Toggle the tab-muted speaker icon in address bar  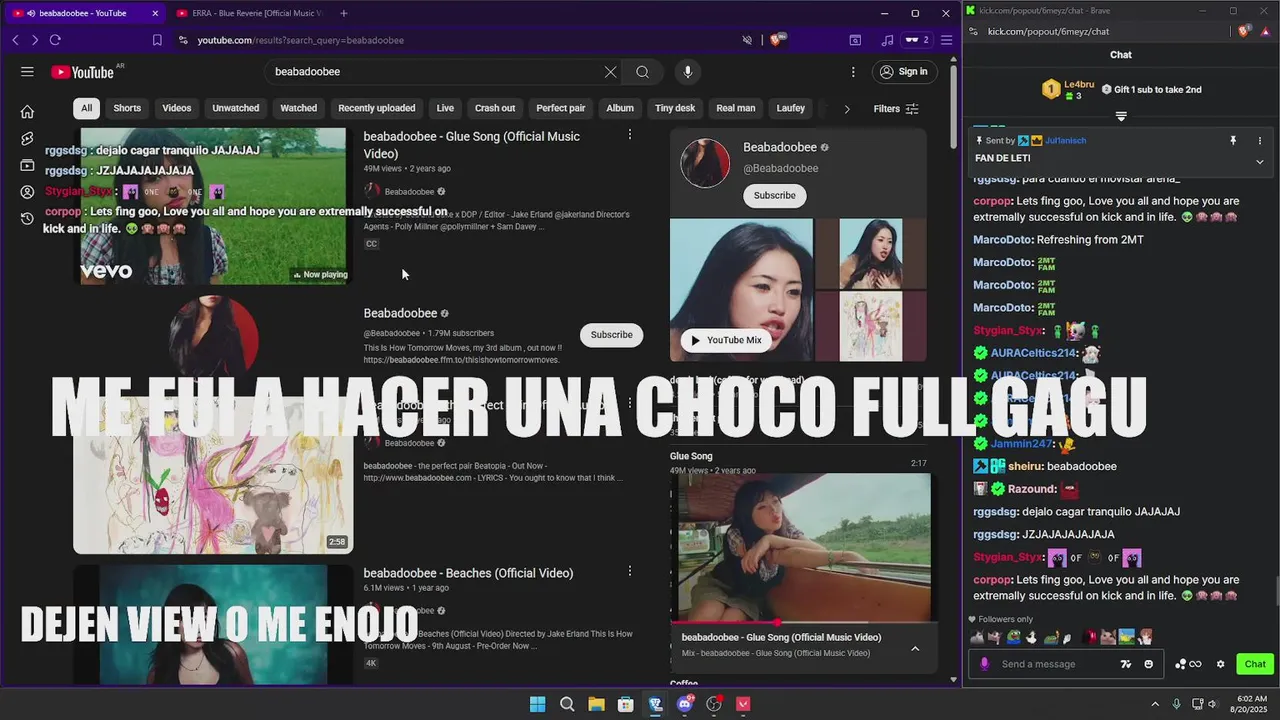(747, 40)
